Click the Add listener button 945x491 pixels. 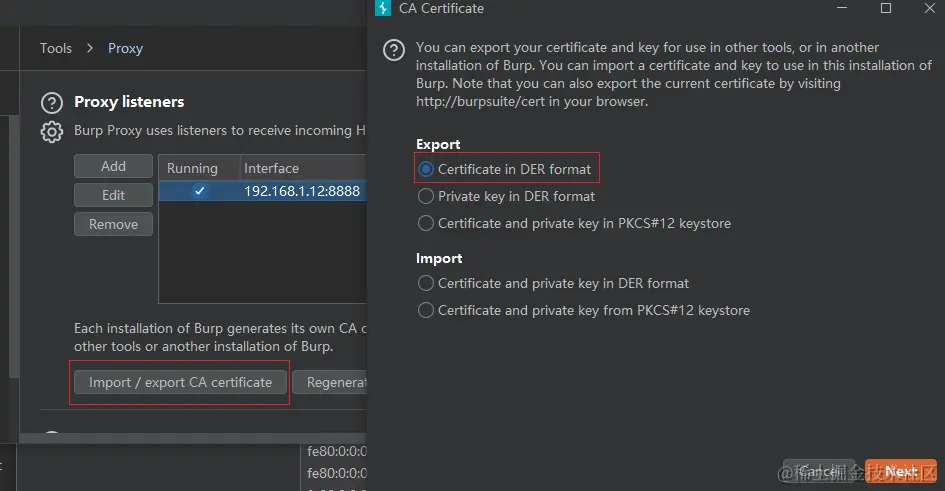113,166
